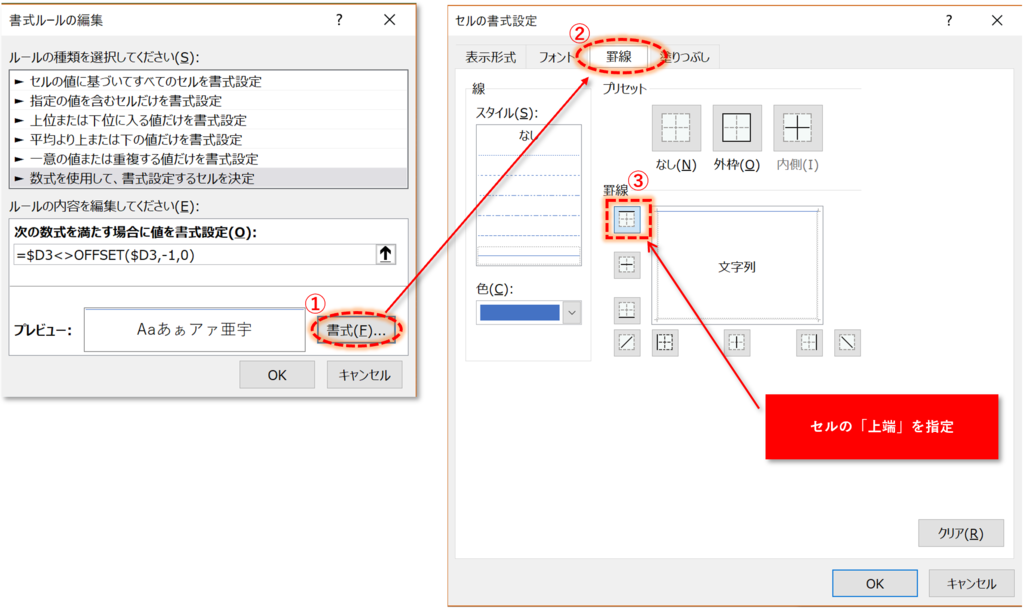Switch to the フォント tab
1024x609 pixels.
(556, 57)
